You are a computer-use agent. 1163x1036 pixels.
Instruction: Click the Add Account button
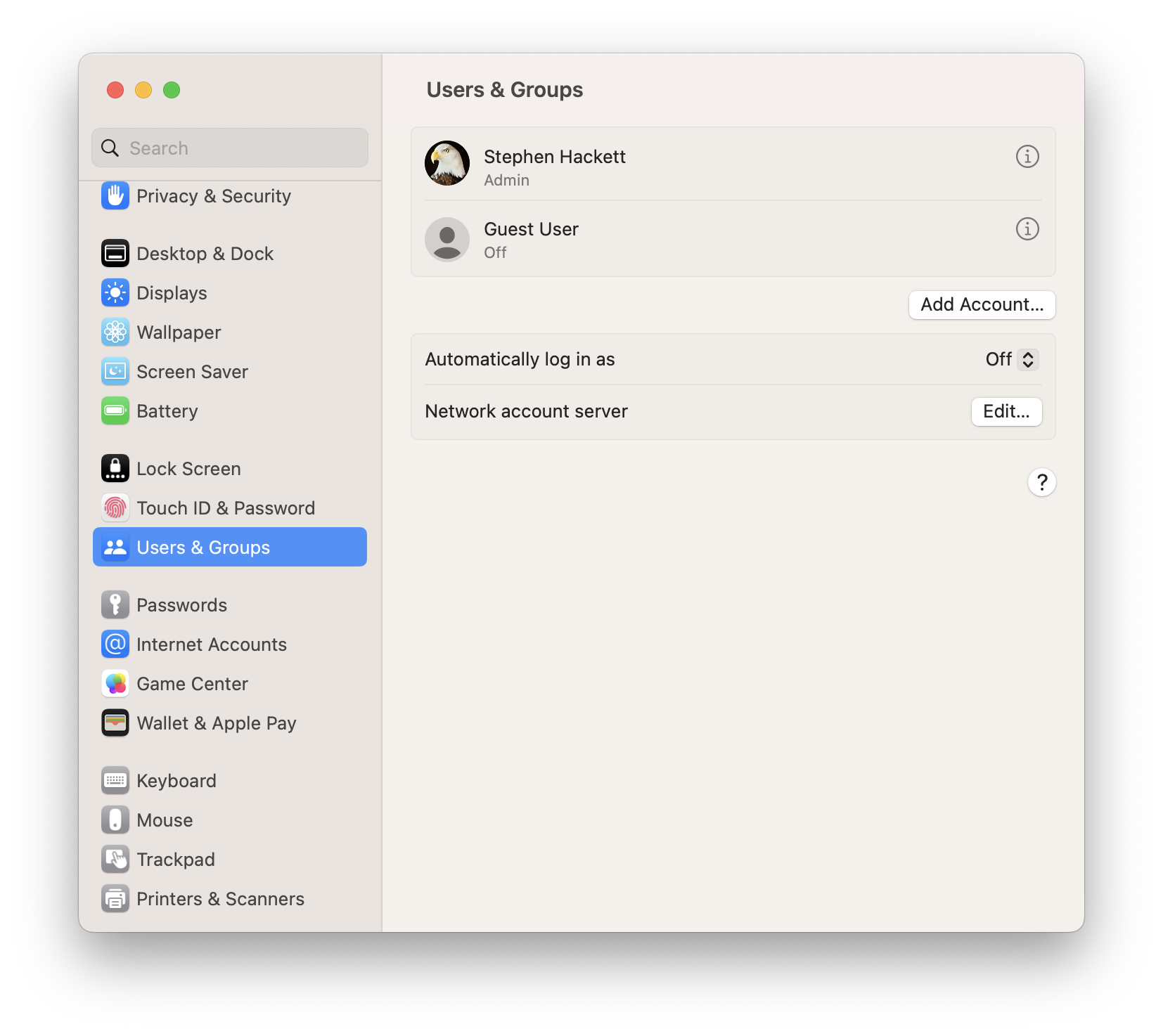pos(982,305)
